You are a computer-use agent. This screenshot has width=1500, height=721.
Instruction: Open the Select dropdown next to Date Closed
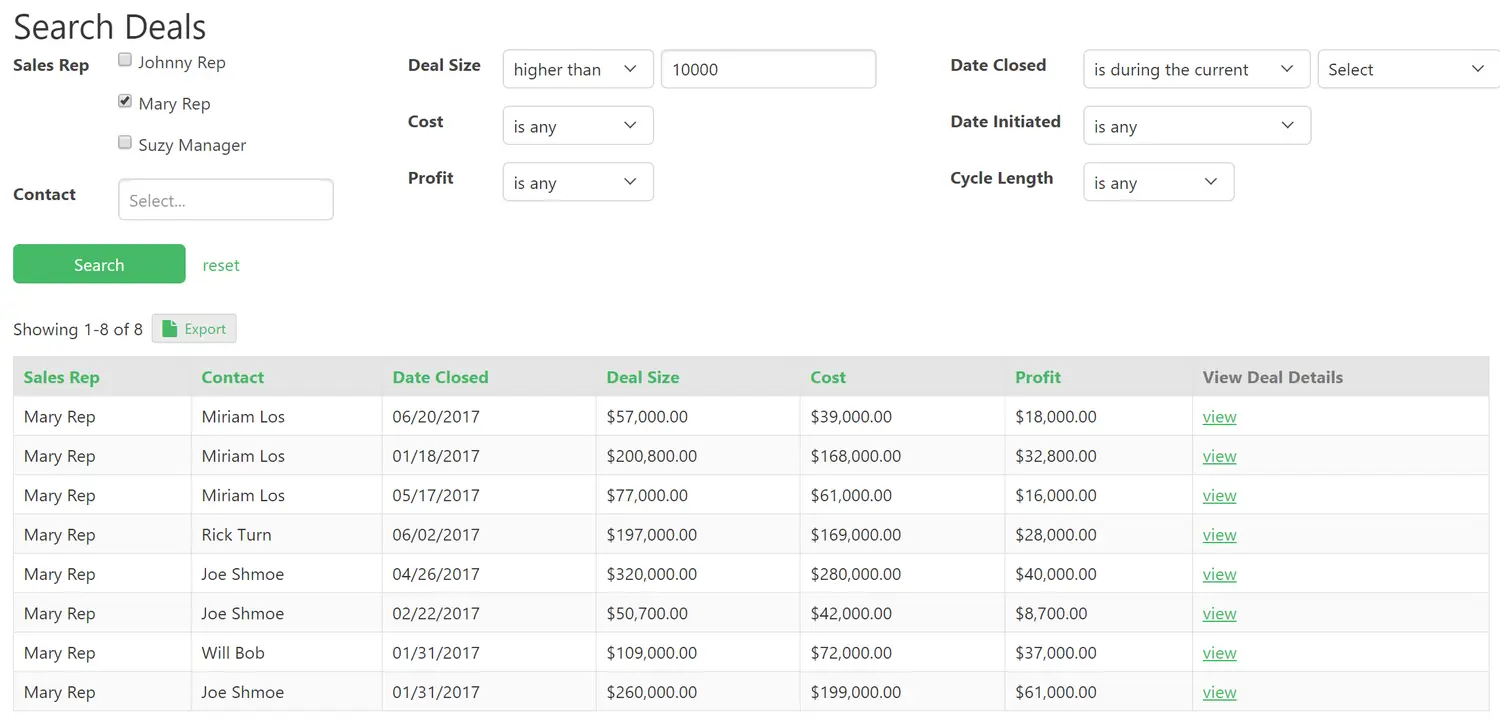(1406, 69)
